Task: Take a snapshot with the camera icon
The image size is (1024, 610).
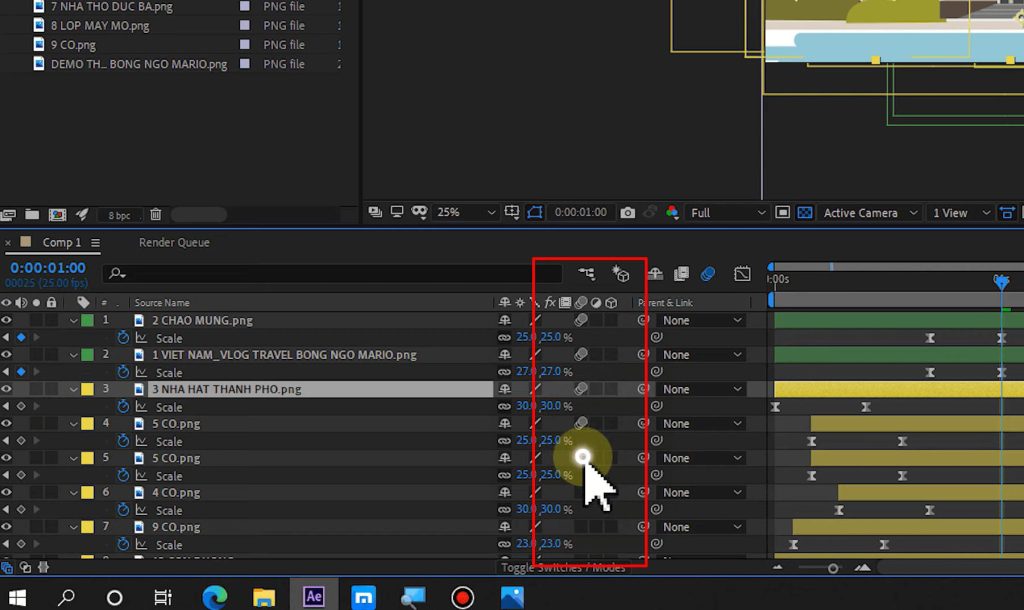Action: click(628, 212)
